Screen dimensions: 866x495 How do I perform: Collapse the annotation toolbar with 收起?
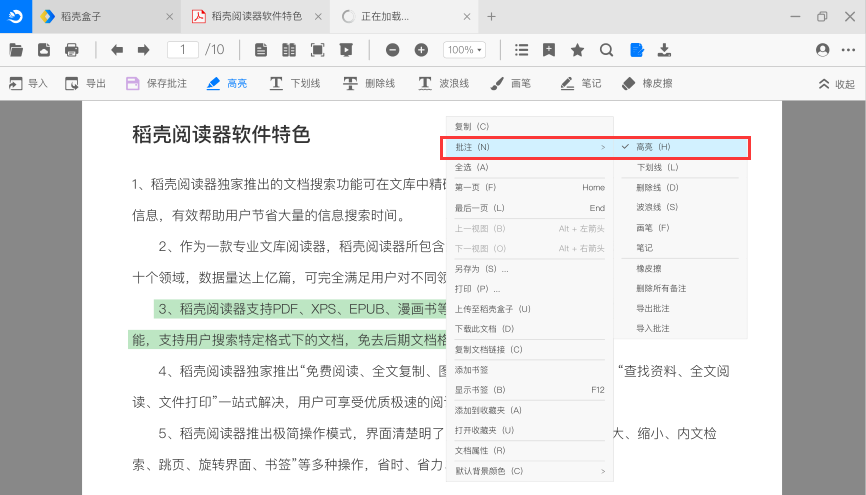(x=836, y=84)
